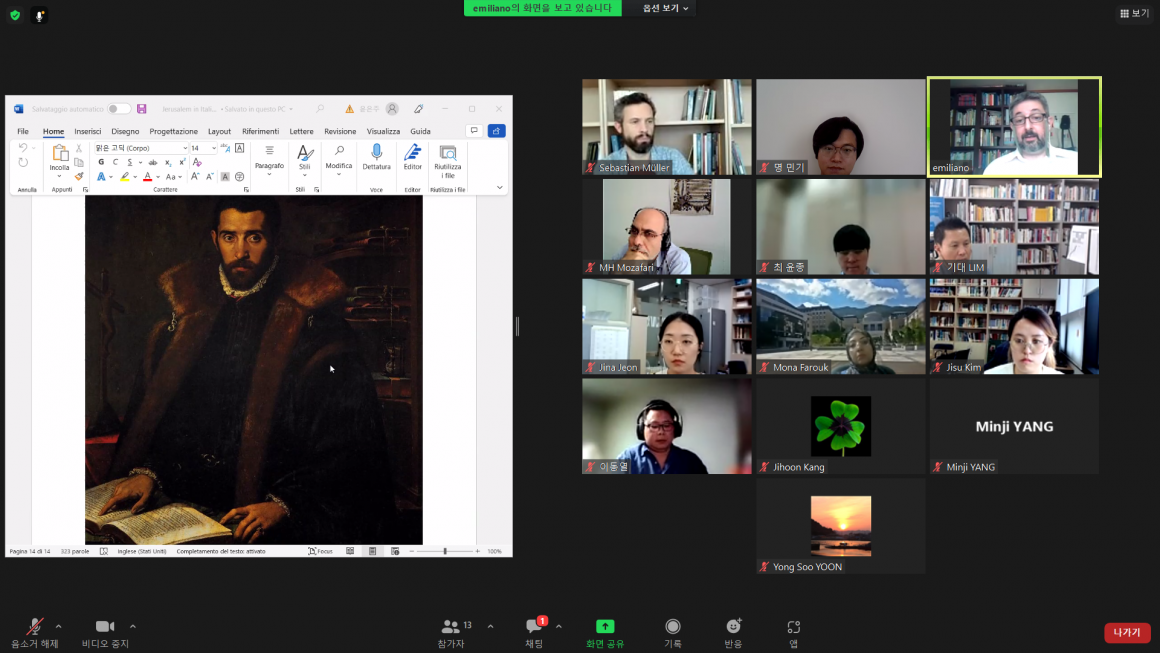Click the red leave meeting button
Screen dimensions: 1160x653
pos(1127,632)
